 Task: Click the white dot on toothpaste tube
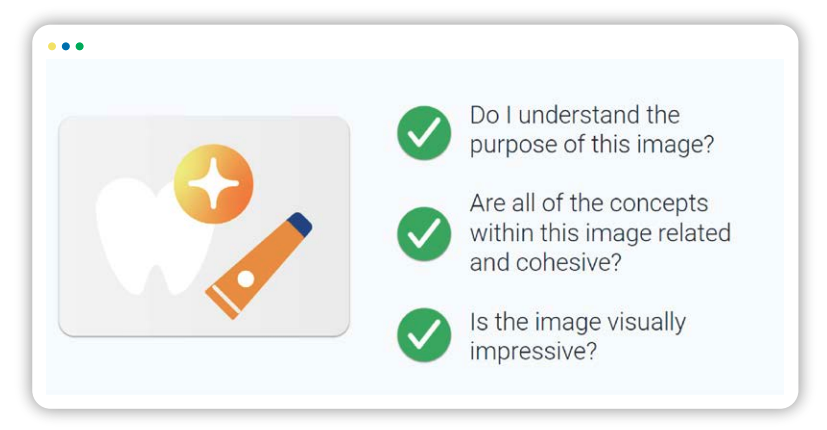point(246,279)
